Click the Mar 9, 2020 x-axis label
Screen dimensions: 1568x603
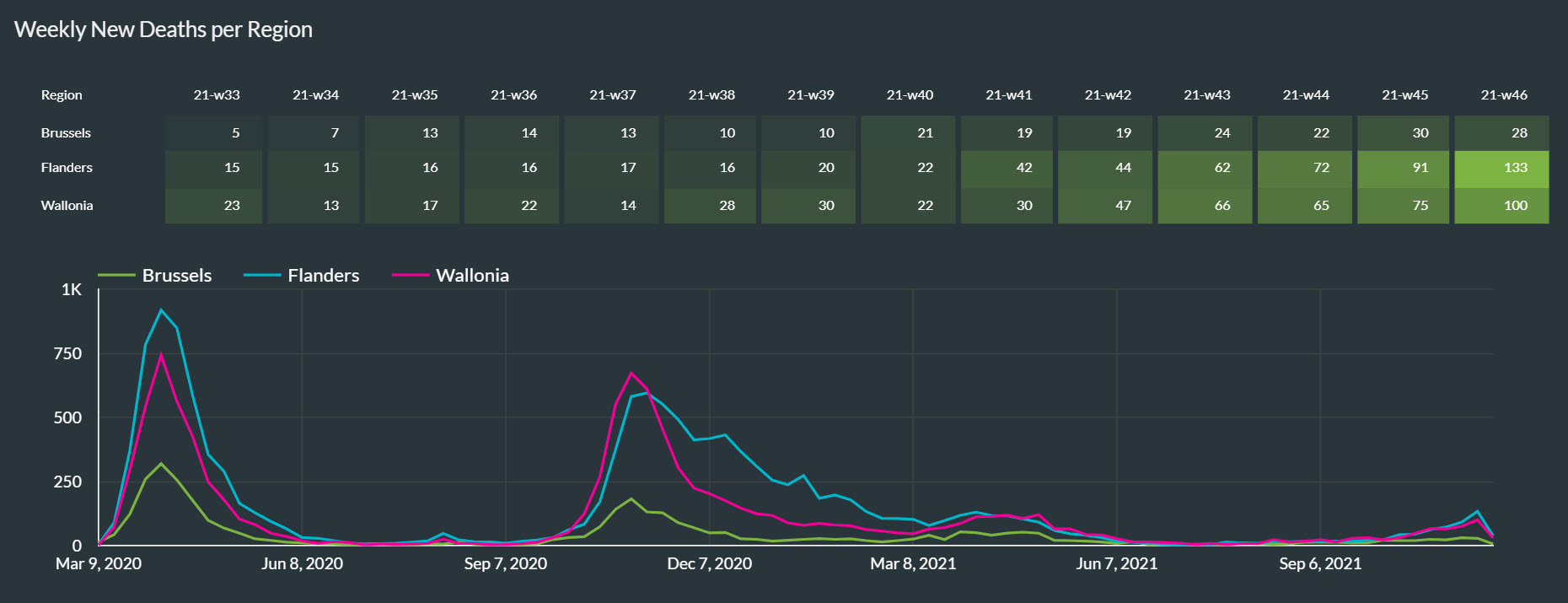pyautogui.click(x=99, y=564)
